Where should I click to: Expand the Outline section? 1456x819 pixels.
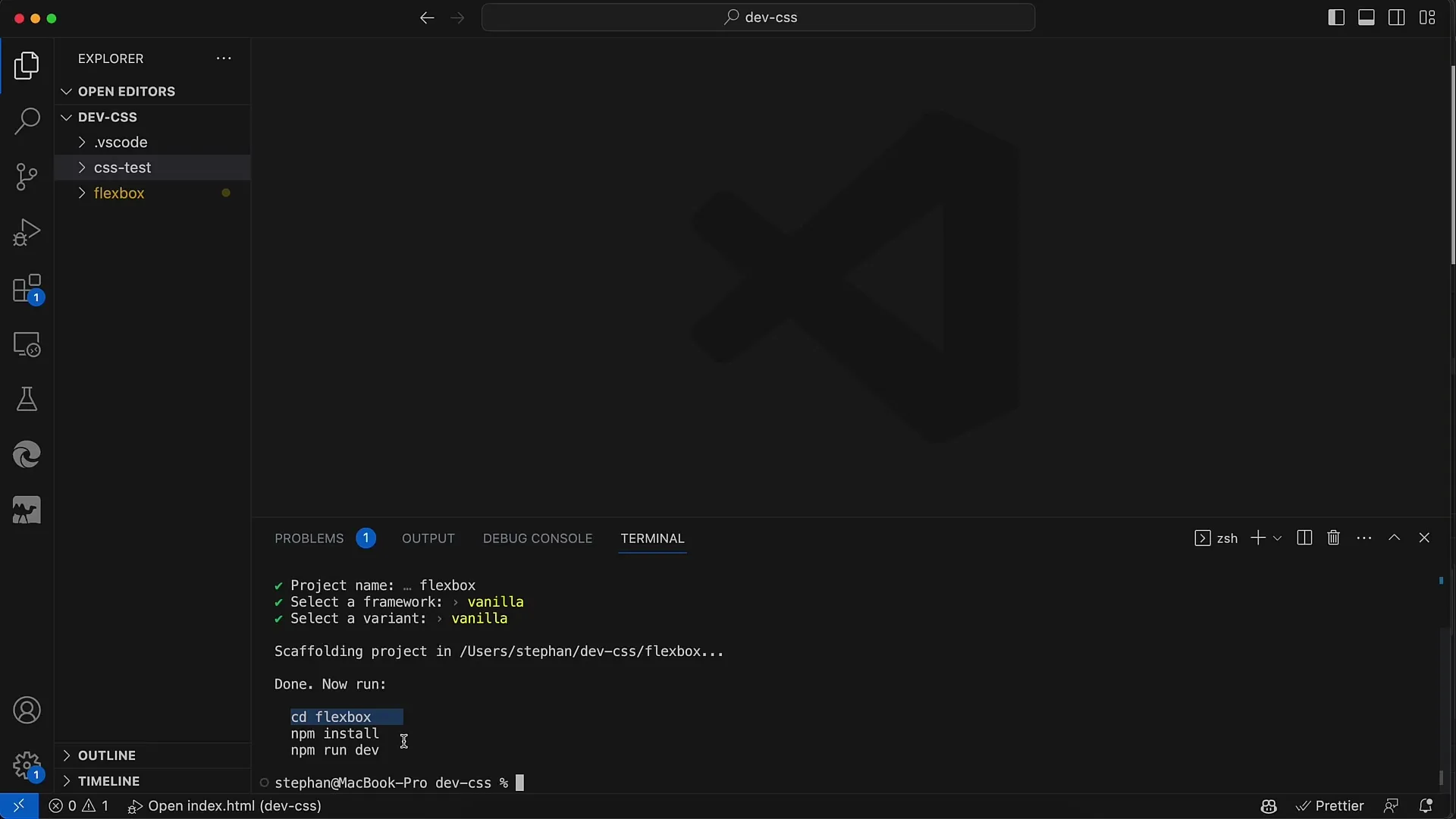[152, 755]
